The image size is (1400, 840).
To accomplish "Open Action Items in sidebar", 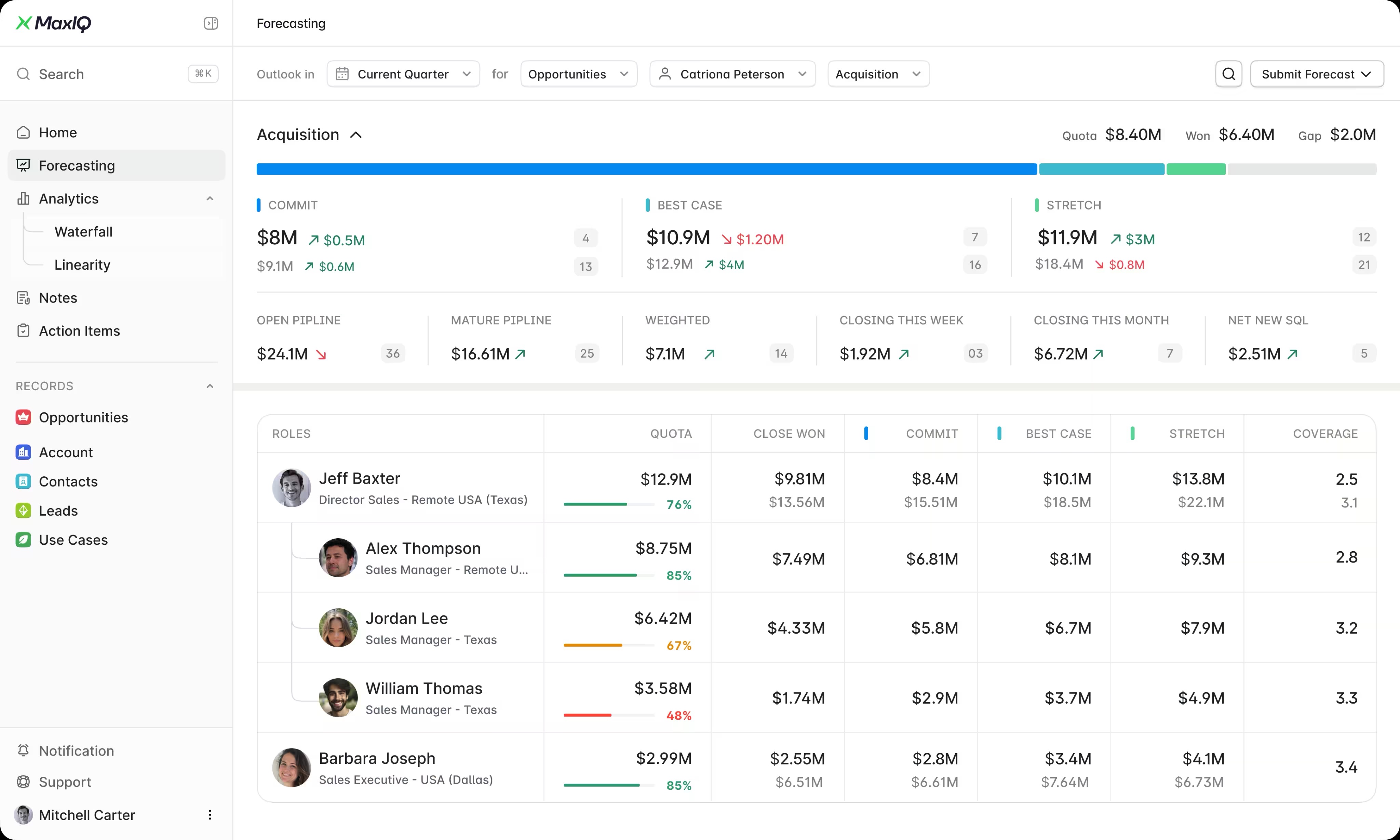I will (x=79, y=330).
